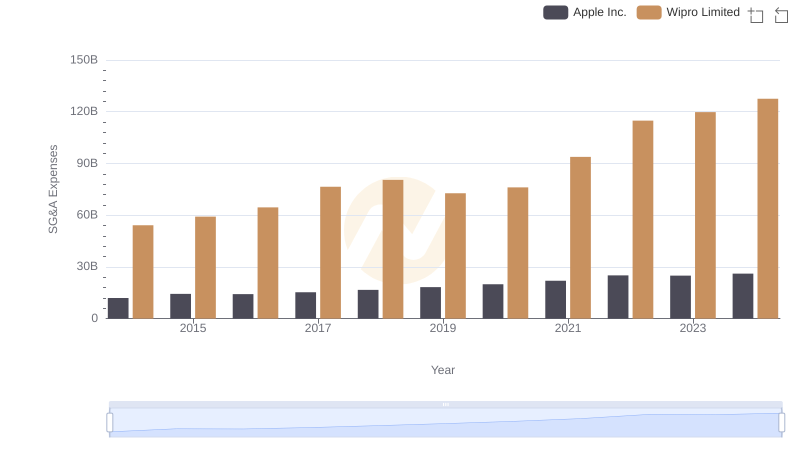Click the Apple Inc. bar for 2023
The image size is (800, 461).
tap(681, 297)
